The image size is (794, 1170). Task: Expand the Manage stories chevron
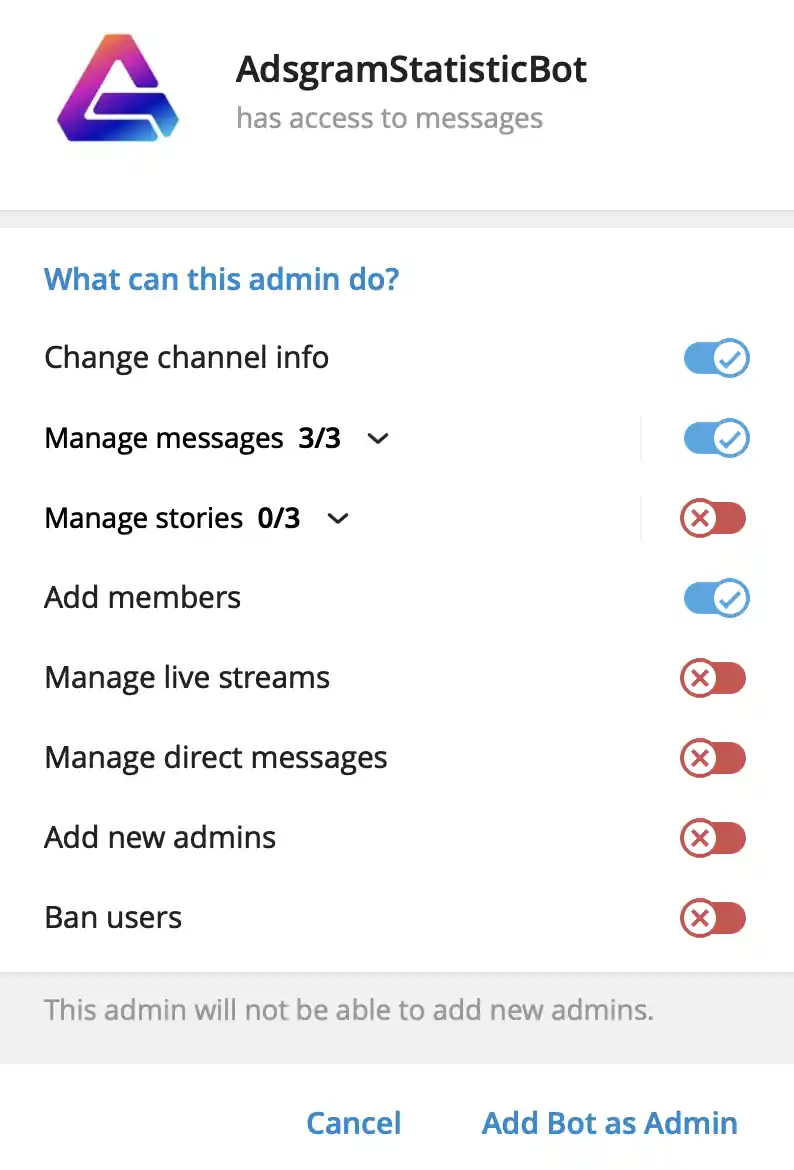(338, 519)
